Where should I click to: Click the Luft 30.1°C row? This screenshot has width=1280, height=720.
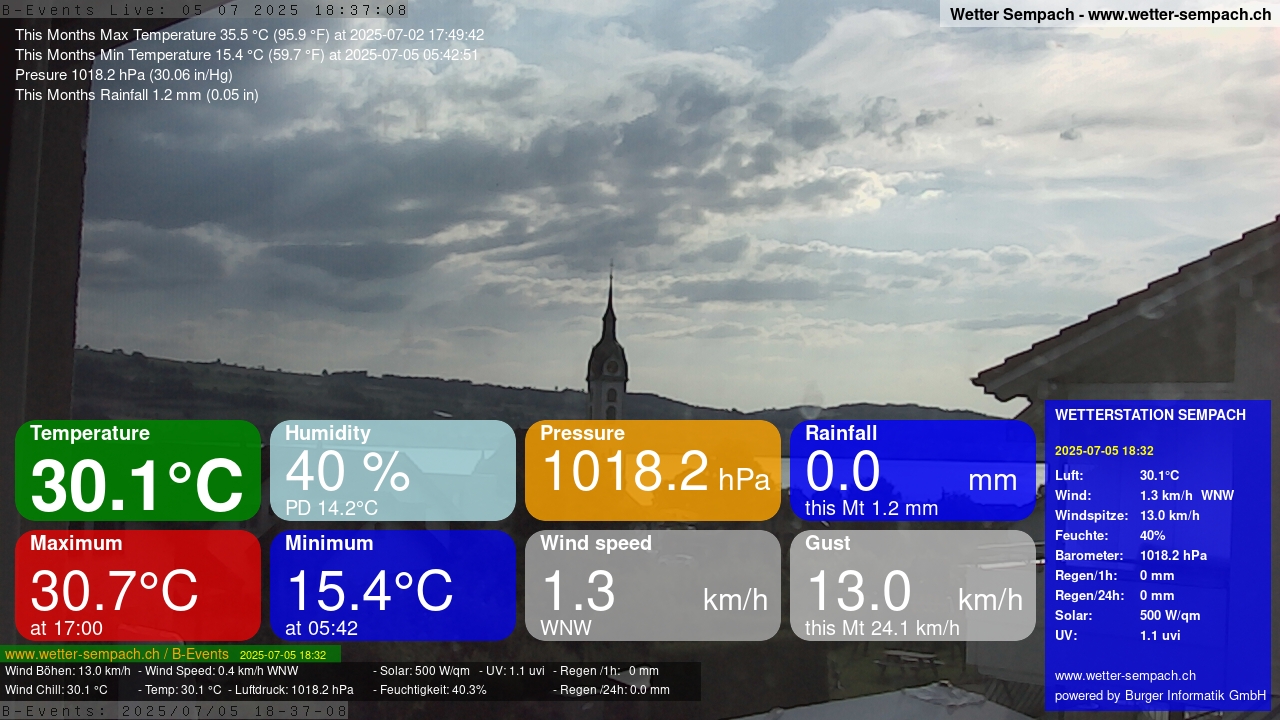[1117, 475]
